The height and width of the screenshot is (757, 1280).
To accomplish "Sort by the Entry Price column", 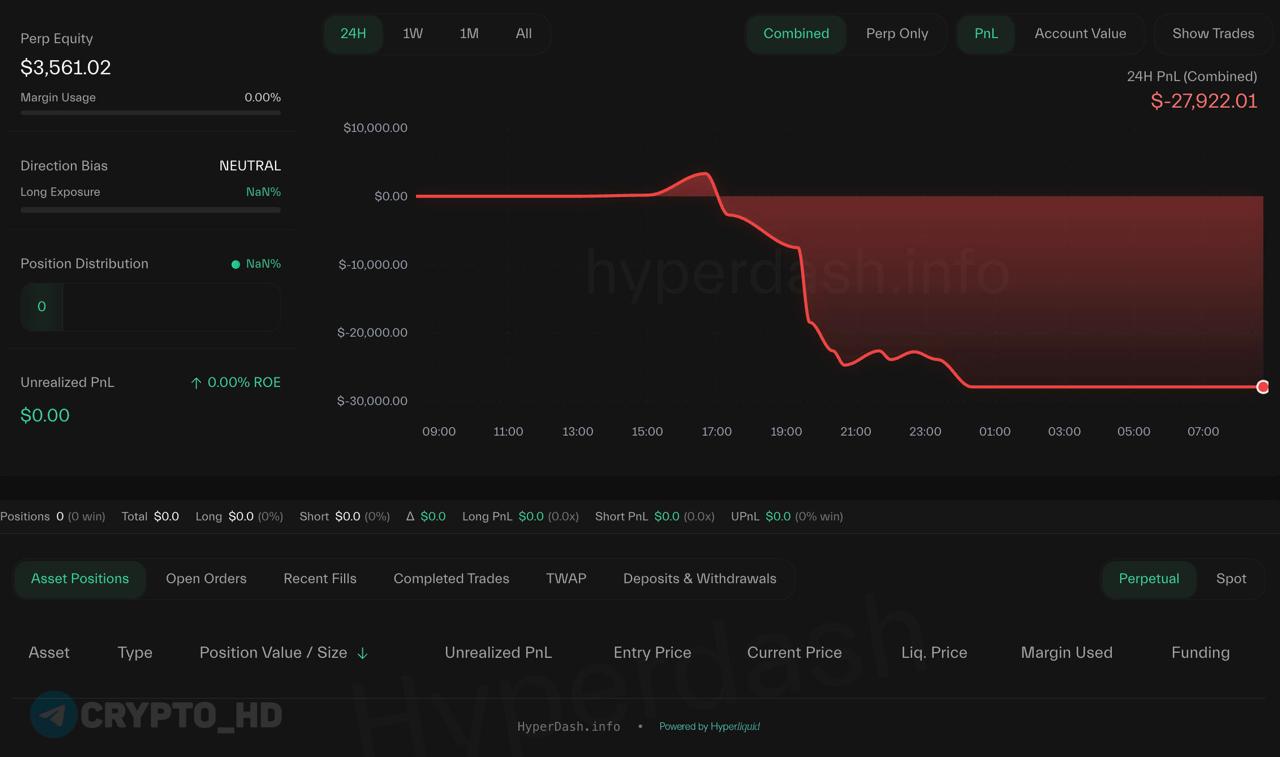I will (x=652, y=653).
